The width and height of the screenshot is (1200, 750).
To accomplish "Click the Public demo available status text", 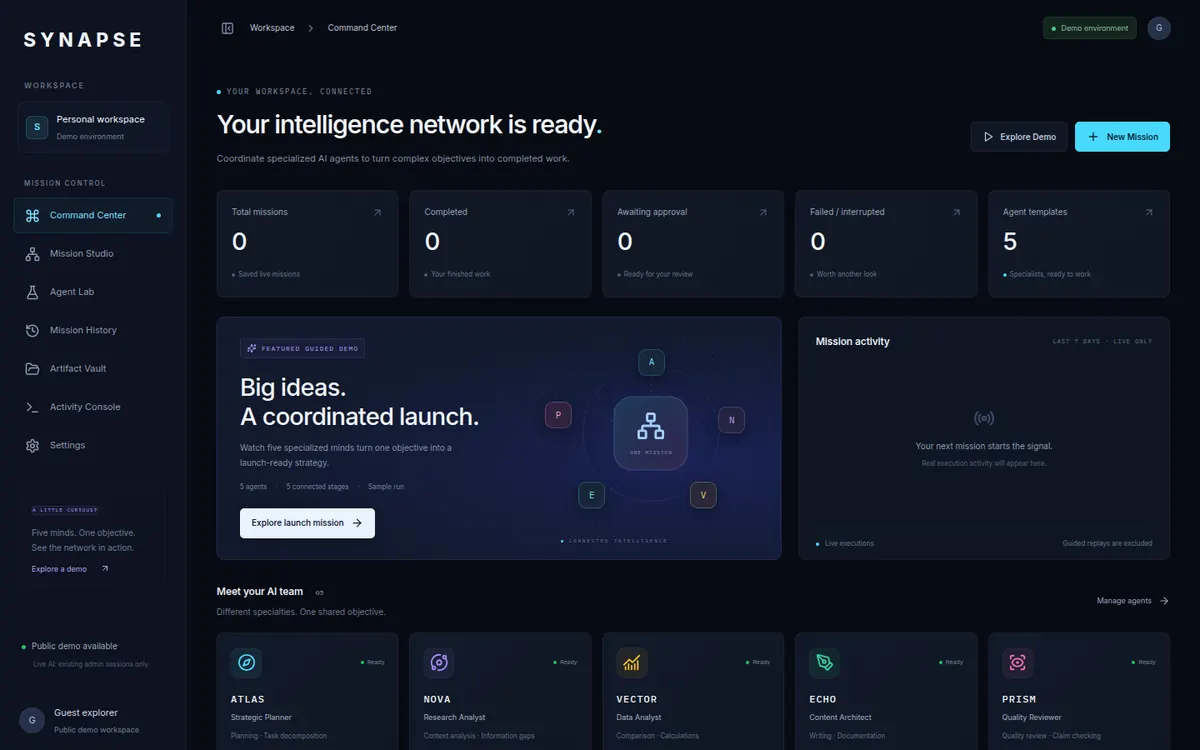I will pos(74,646).
